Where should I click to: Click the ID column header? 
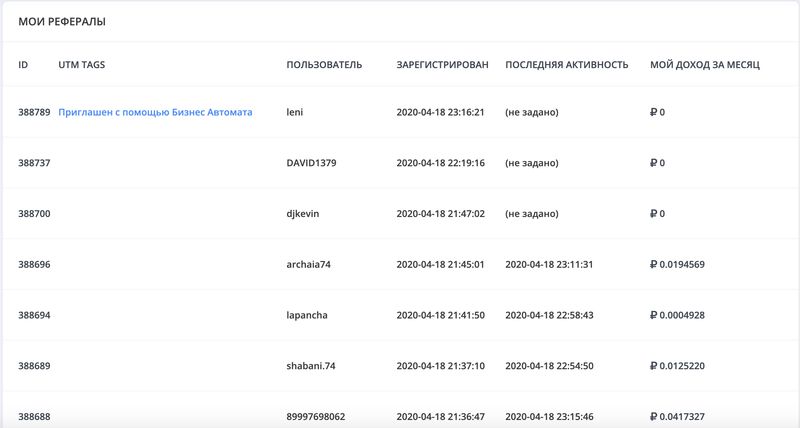pyautogui.click(x=23, y=65)
